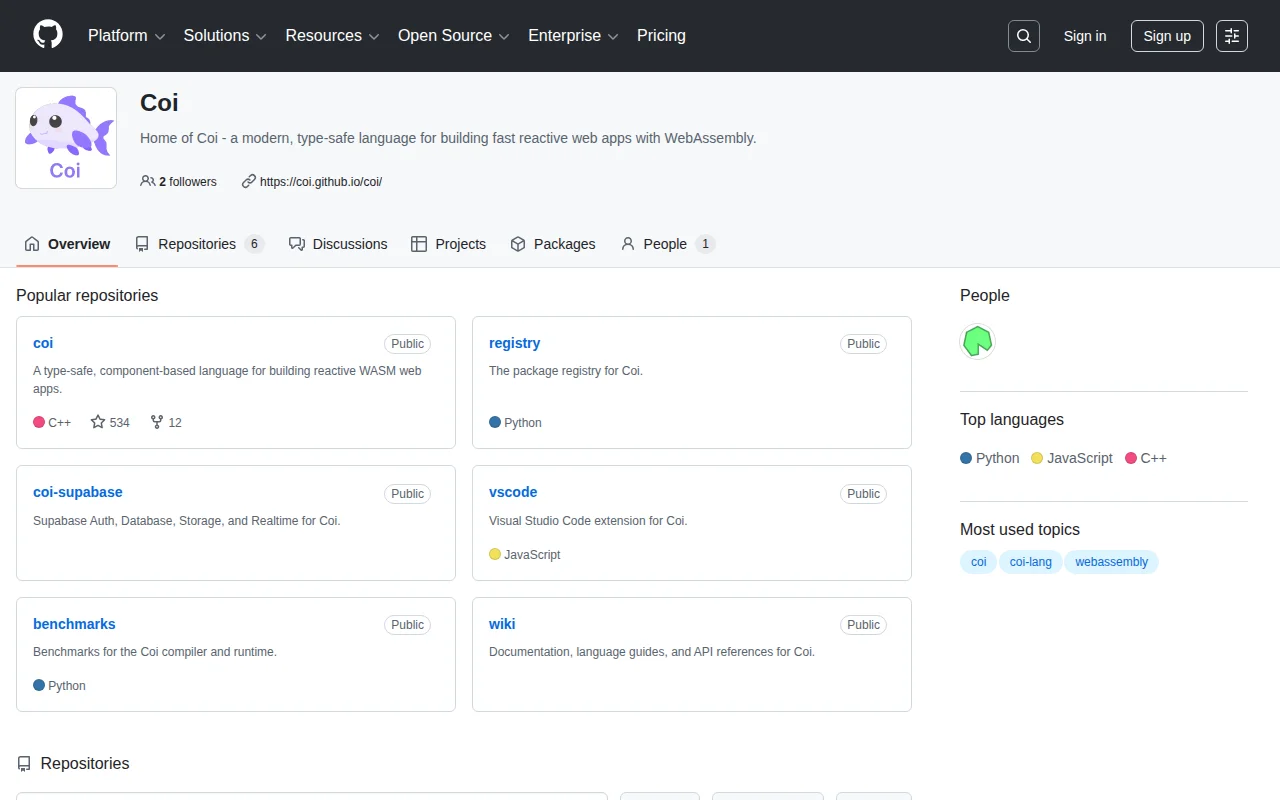The image size is (1280, 800).
Task: Open the coi repository
Action: 43,343
